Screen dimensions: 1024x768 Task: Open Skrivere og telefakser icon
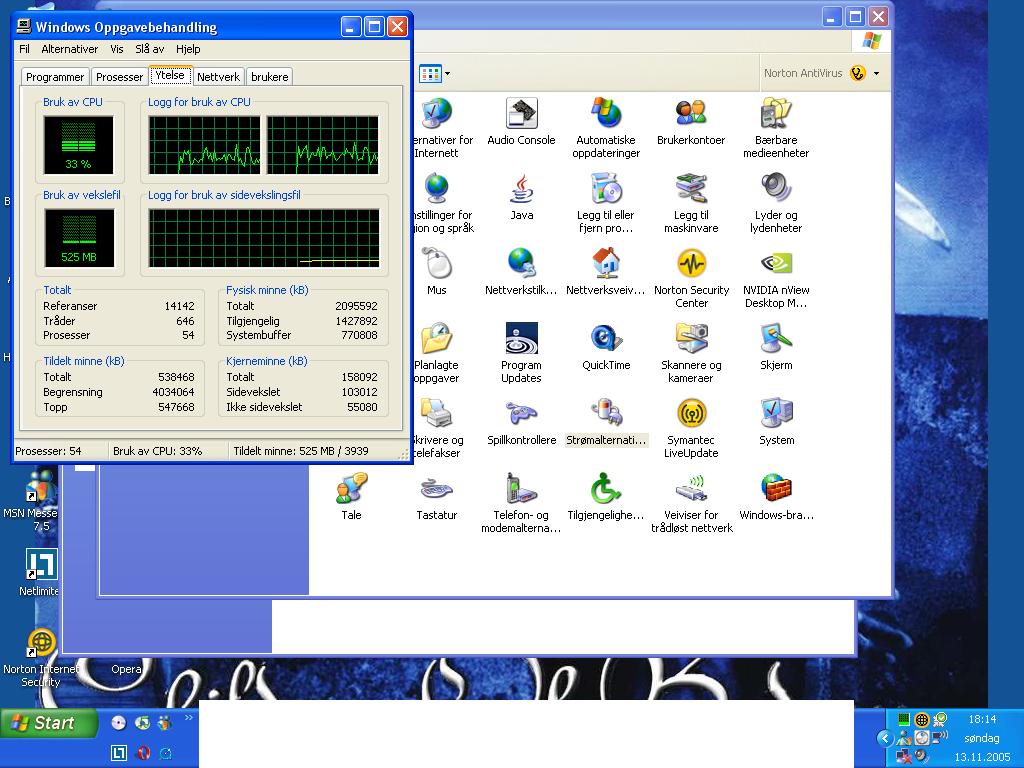[x=437, y=428]
